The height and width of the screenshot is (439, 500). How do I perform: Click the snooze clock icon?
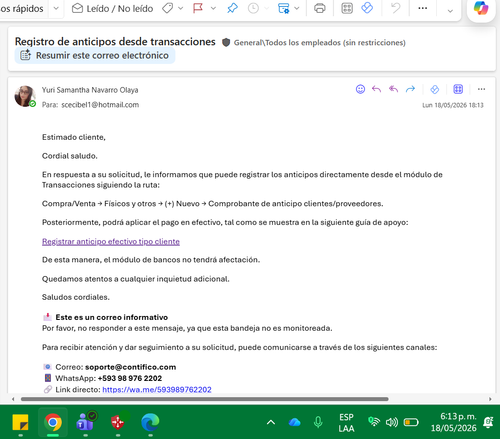(253, 8)
